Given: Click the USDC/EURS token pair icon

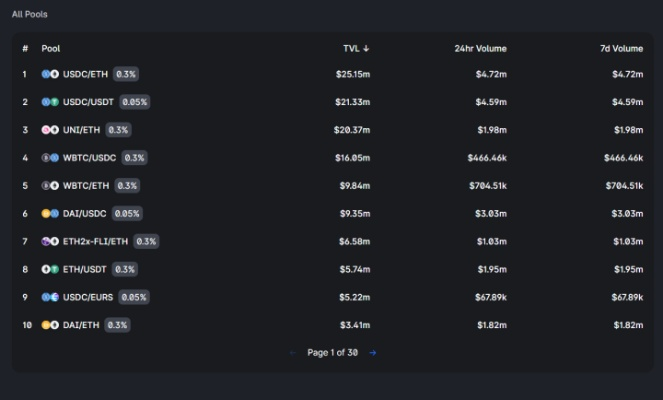Looking at the screenshot, I should [x=49, y=298].
